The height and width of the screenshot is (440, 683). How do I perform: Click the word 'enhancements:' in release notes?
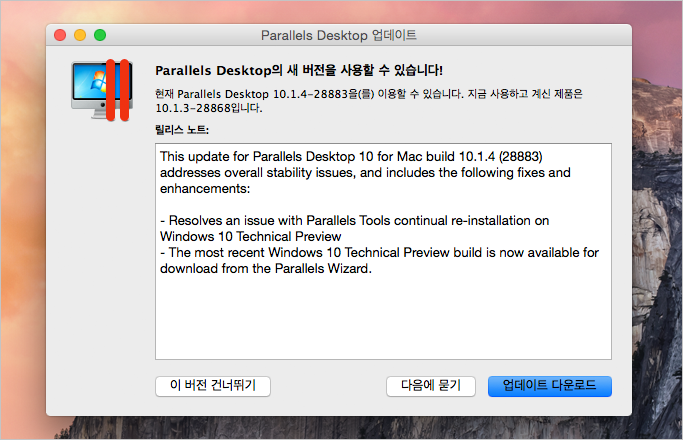[205, 189]
